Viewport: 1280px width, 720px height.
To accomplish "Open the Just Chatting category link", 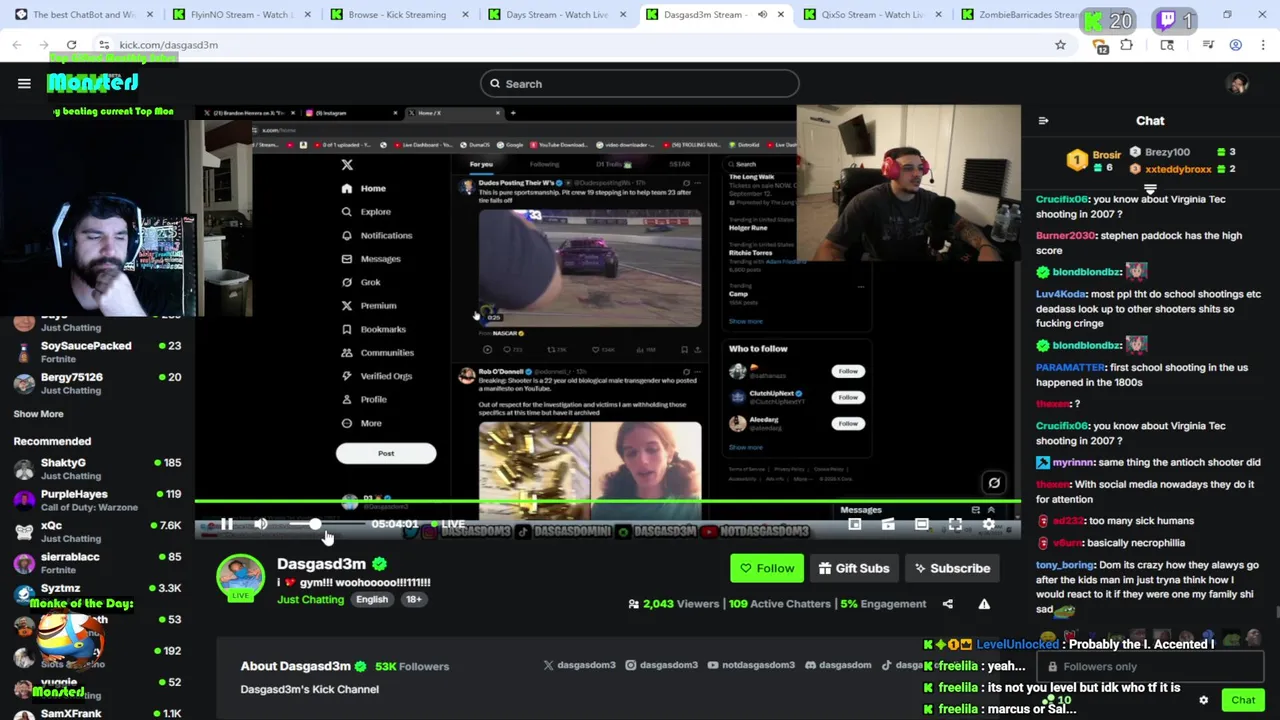I will (x=310, y=599).
